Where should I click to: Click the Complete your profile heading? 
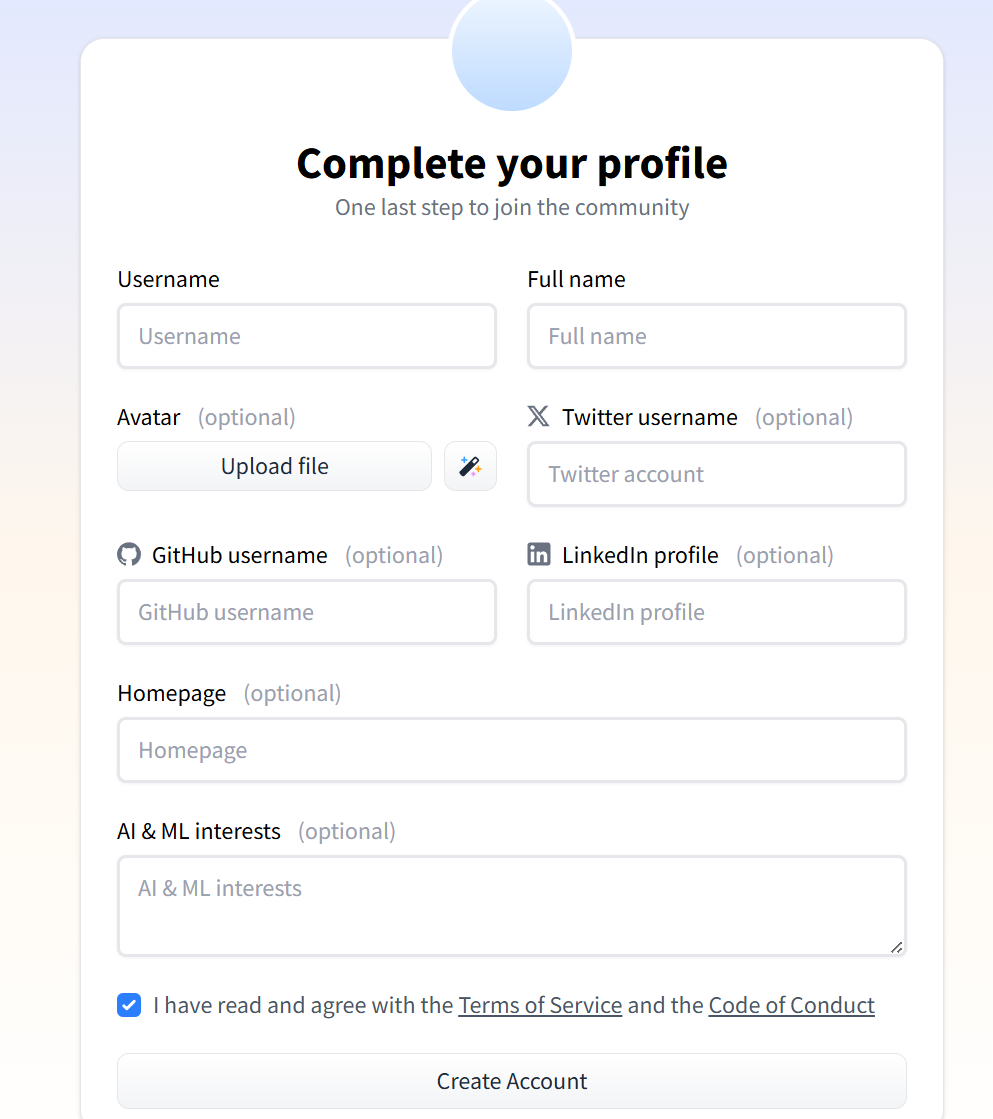511,164
